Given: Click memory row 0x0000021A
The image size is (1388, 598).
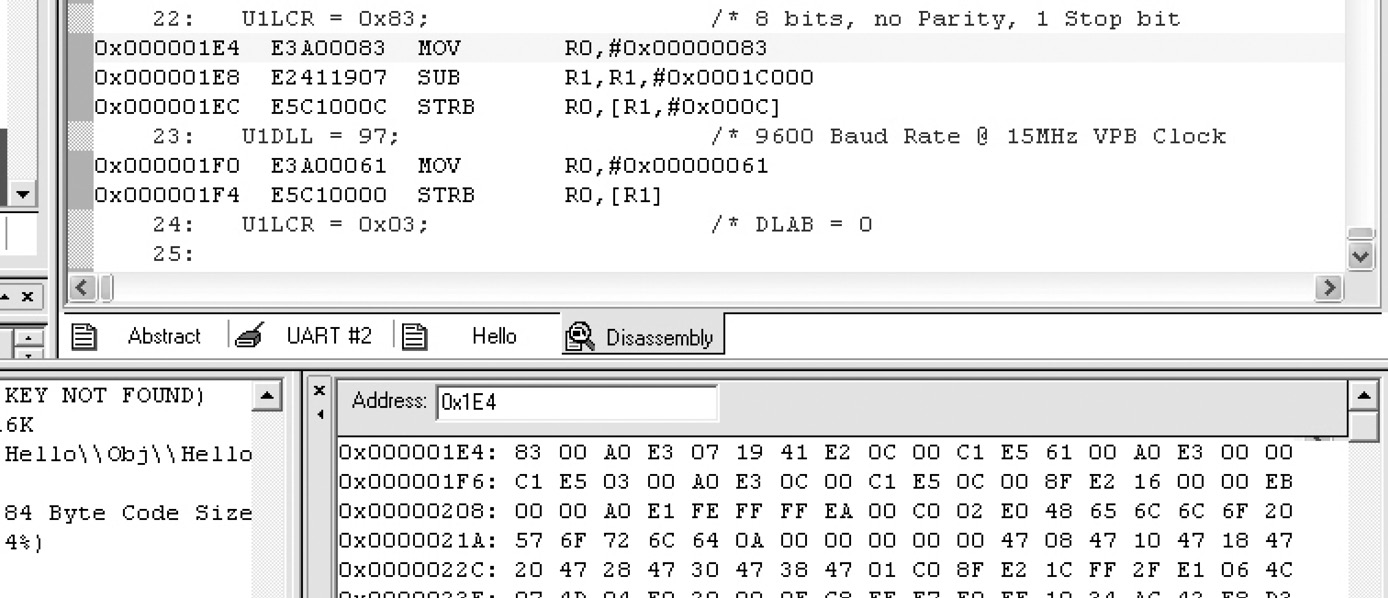Looking at the screenshot, I should point(816,541).
